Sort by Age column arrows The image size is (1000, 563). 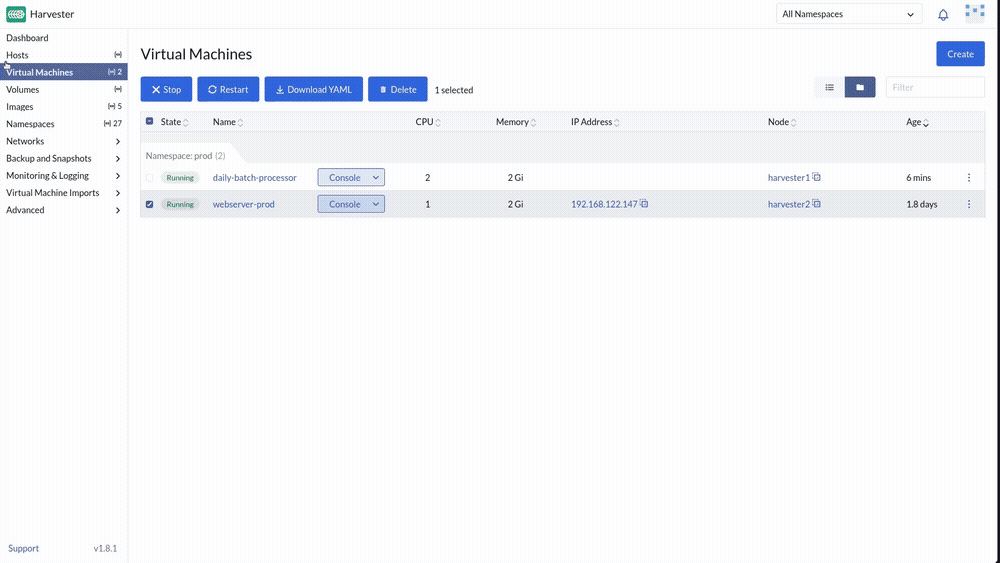(x=925, y=122)
